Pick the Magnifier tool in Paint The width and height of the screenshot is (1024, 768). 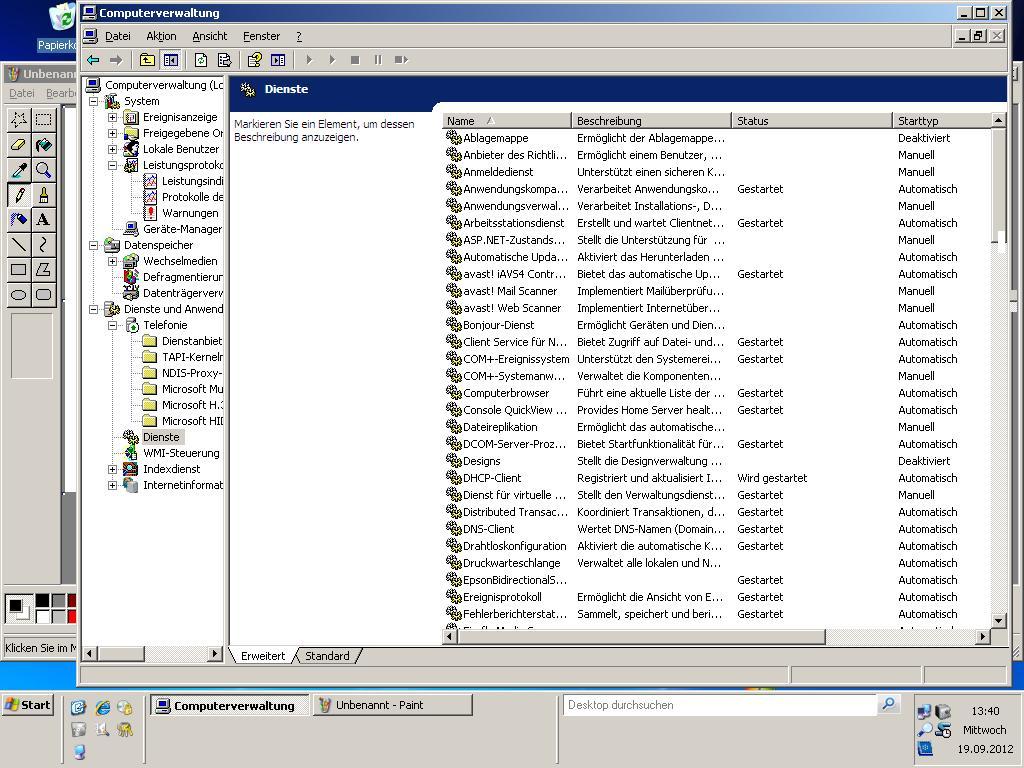43,170
